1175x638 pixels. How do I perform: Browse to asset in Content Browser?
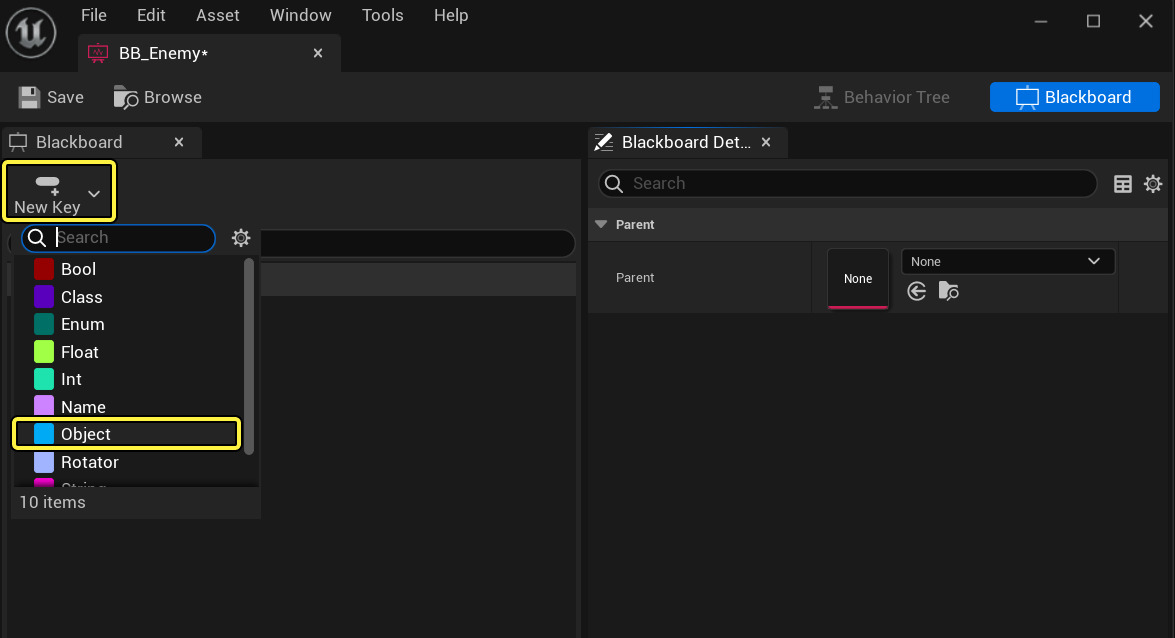coord(157,97)
